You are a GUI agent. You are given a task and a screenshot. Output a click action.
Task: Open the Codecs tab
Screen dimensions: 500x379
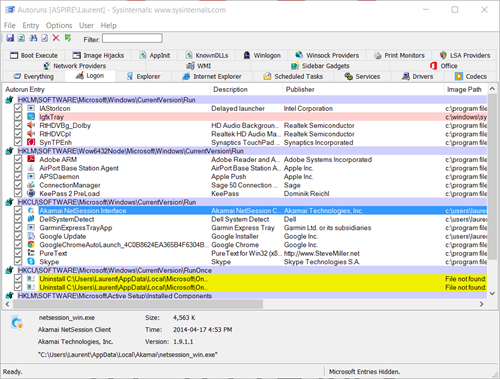(471, 76)
